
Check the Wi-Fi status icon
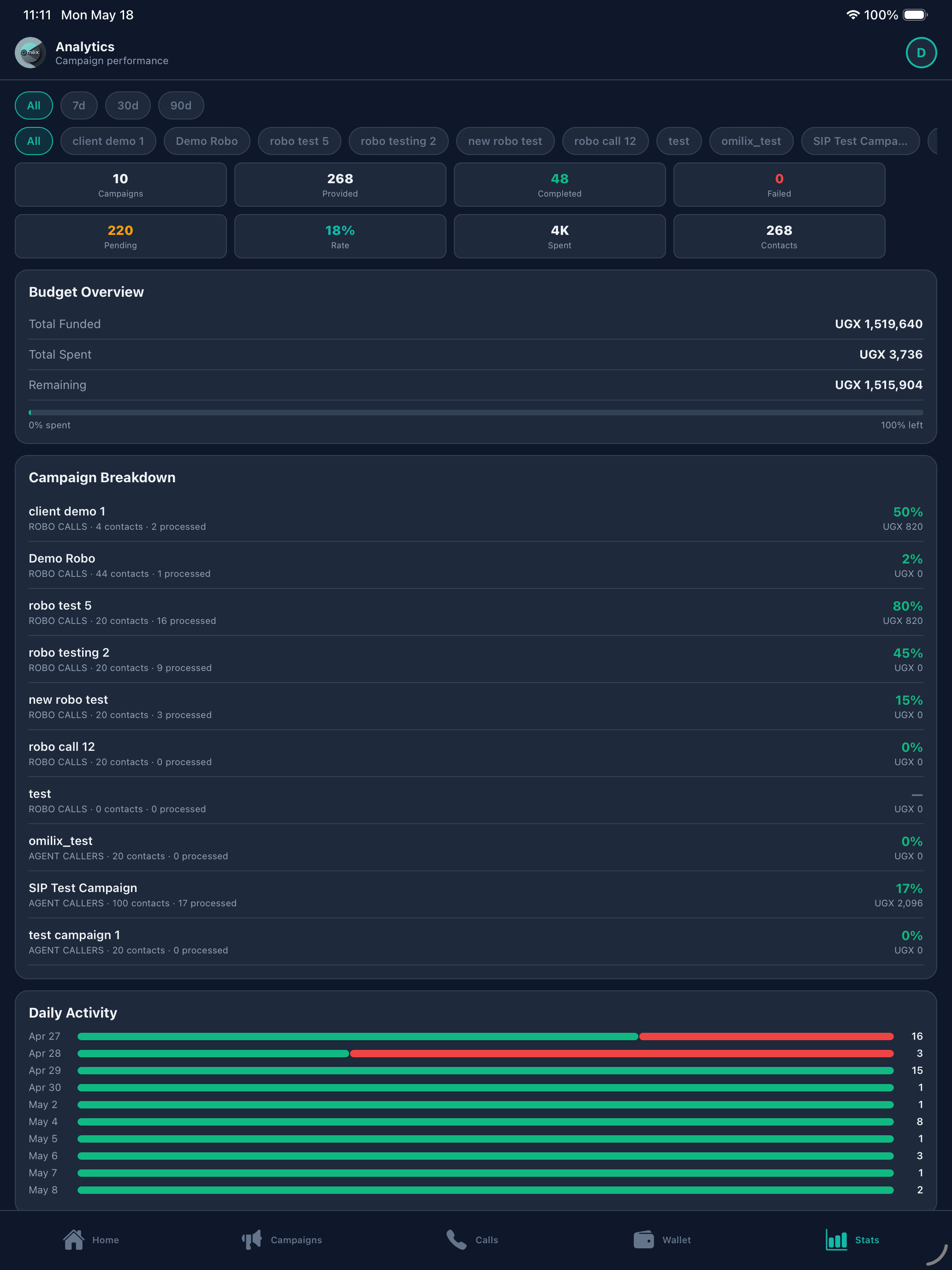point(853,15)
